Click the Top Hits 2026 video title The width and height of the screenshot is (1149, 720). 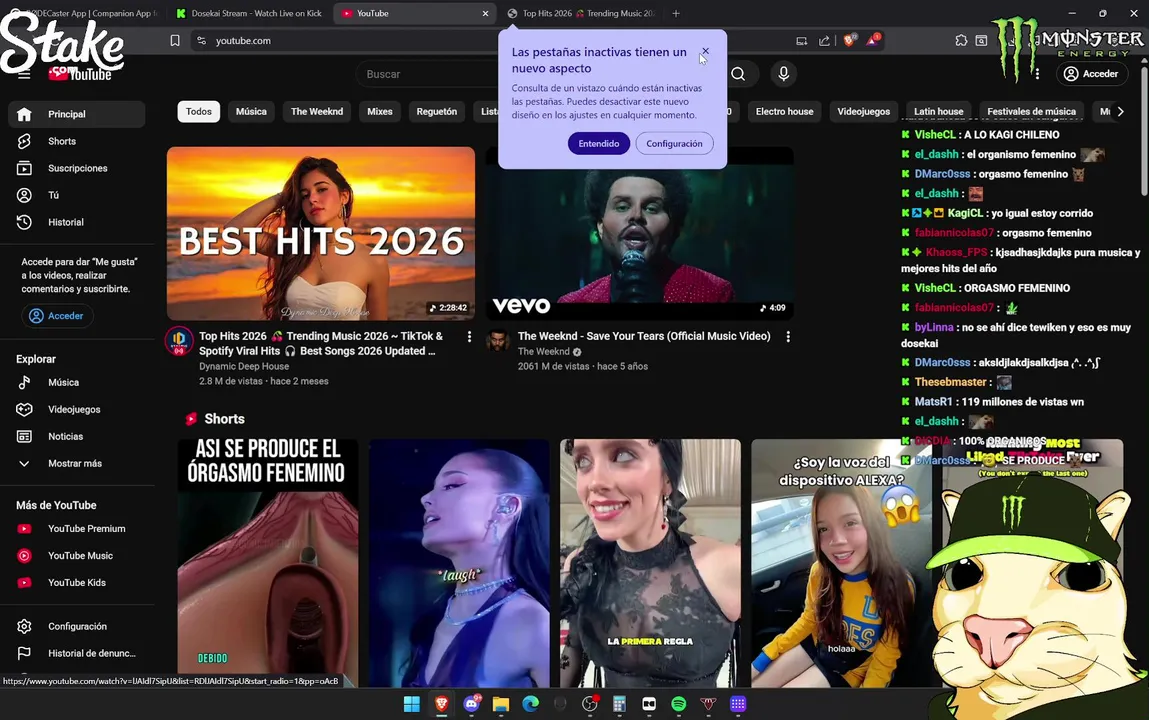321,344
